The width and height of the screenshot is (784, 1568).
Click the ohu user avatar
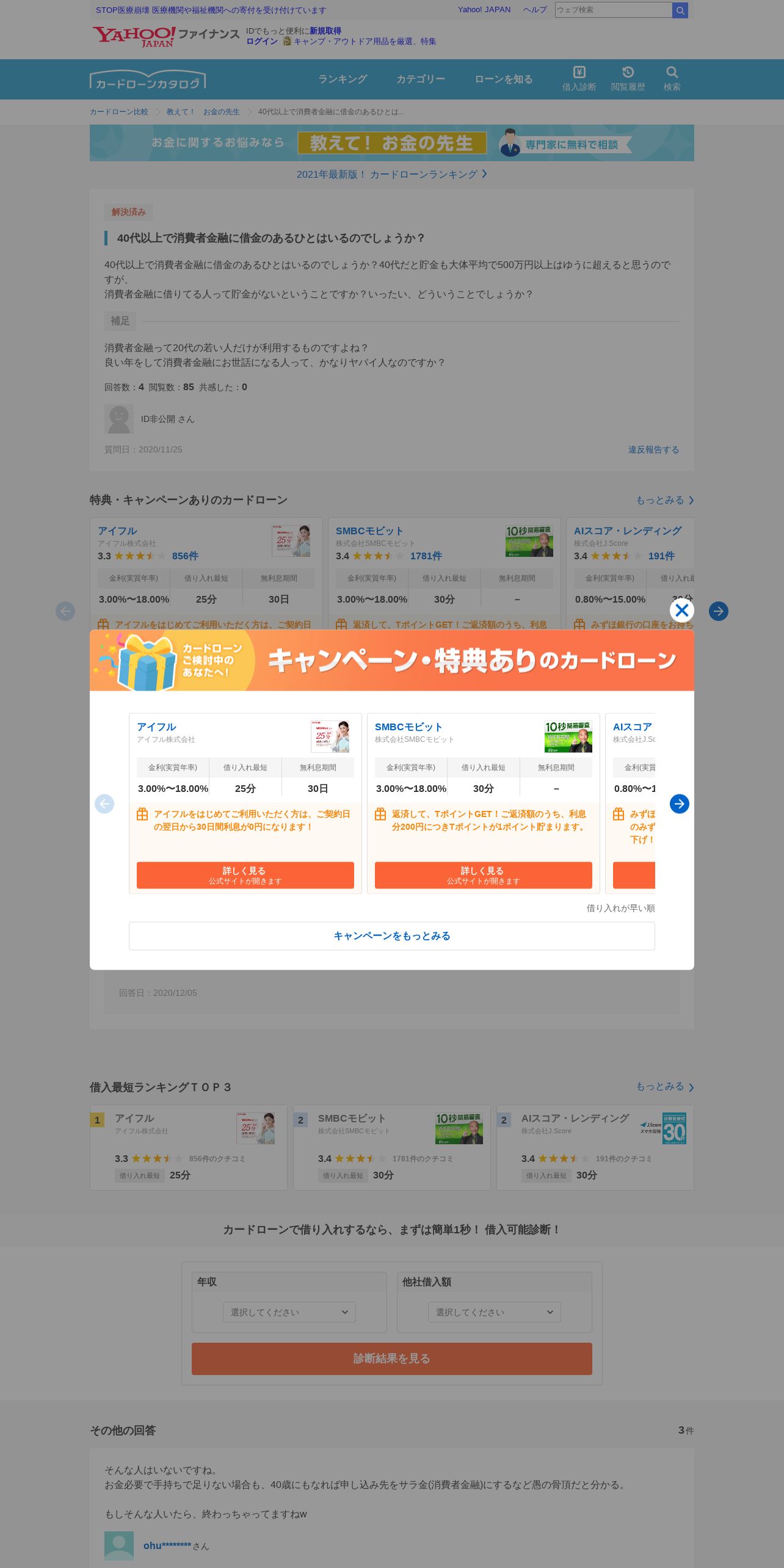(119, 1545)
